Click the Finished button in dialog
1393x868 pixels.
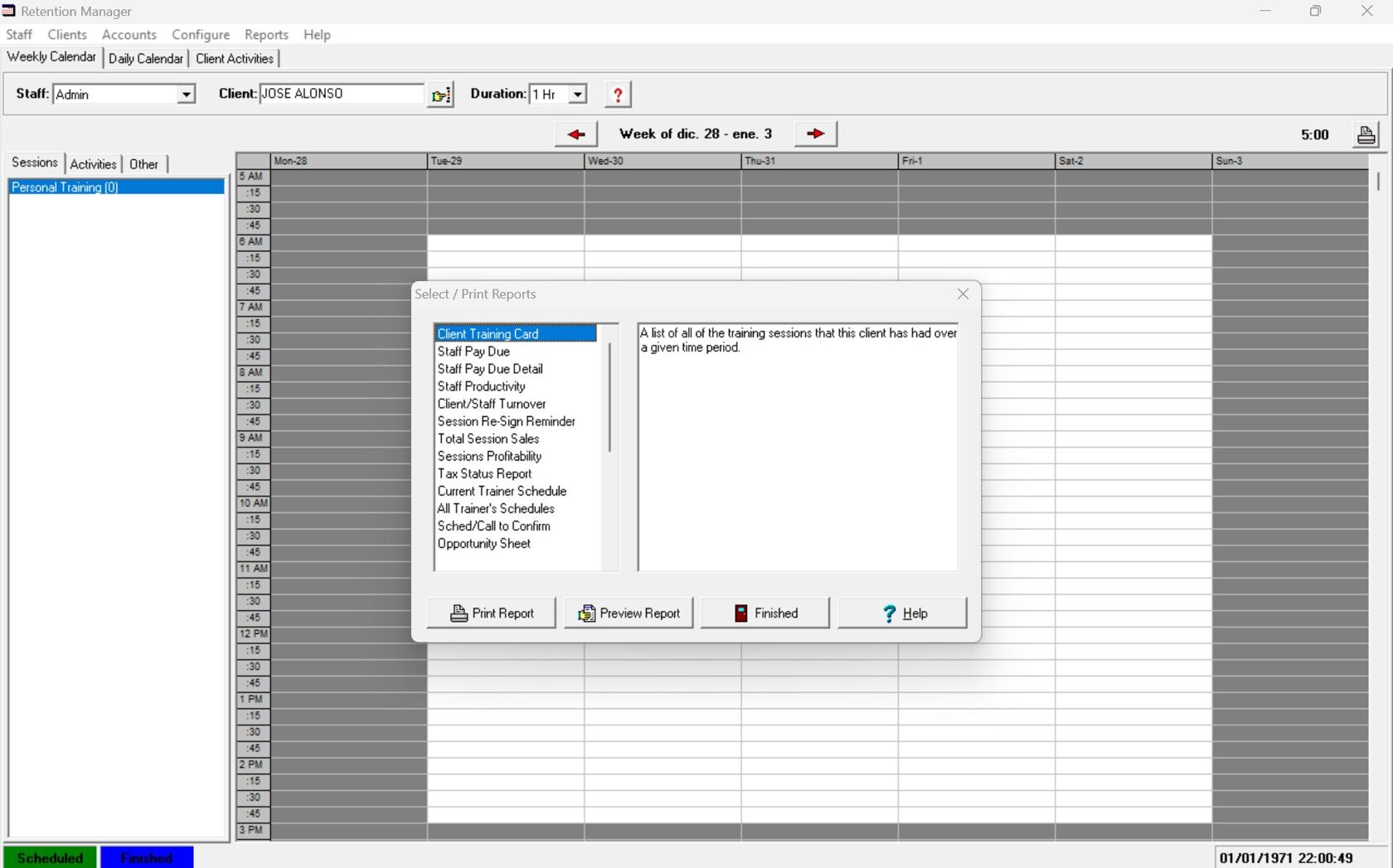pos(765,613)
